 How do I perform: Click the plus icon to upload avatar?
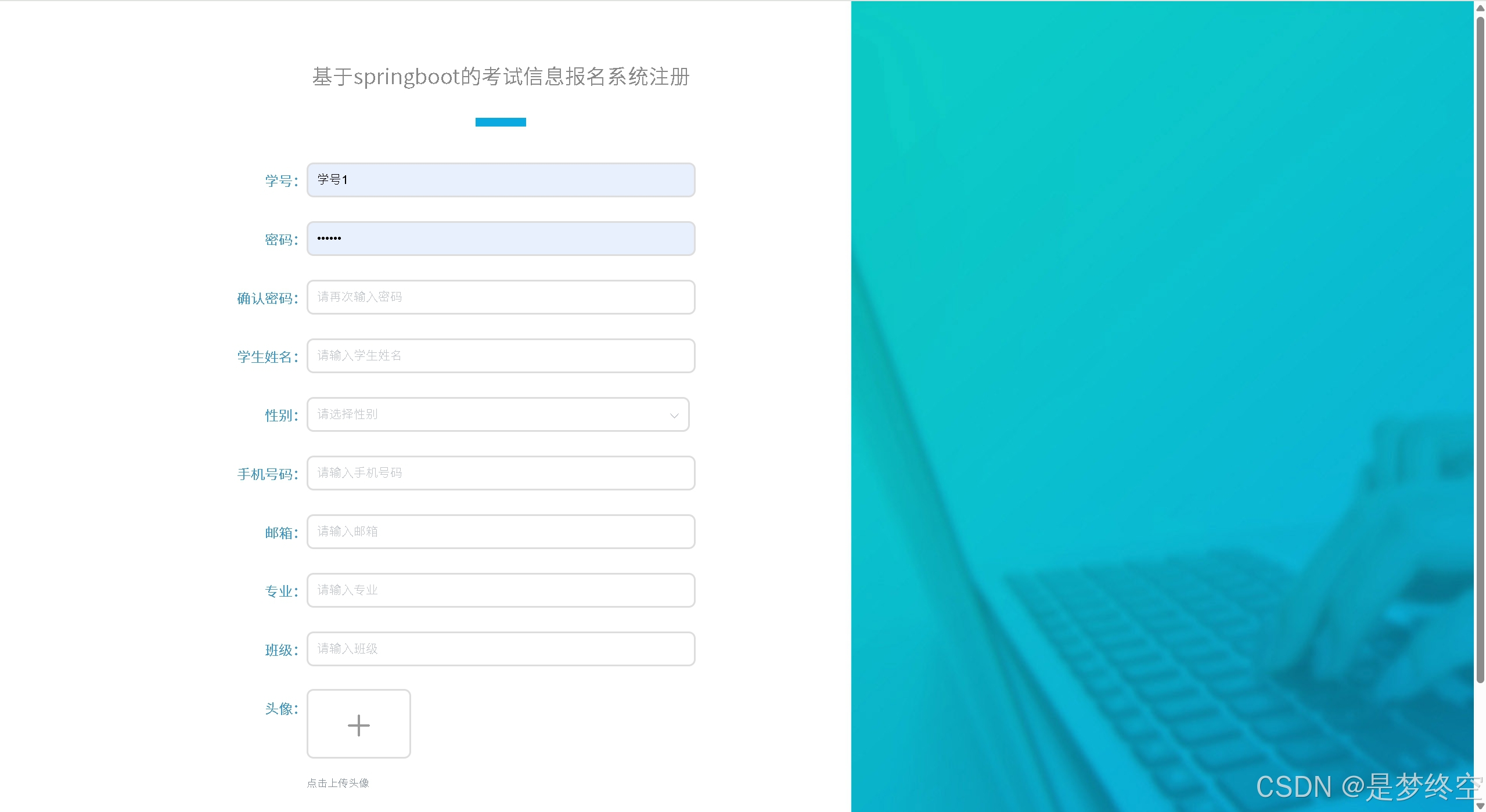point(358,725)
